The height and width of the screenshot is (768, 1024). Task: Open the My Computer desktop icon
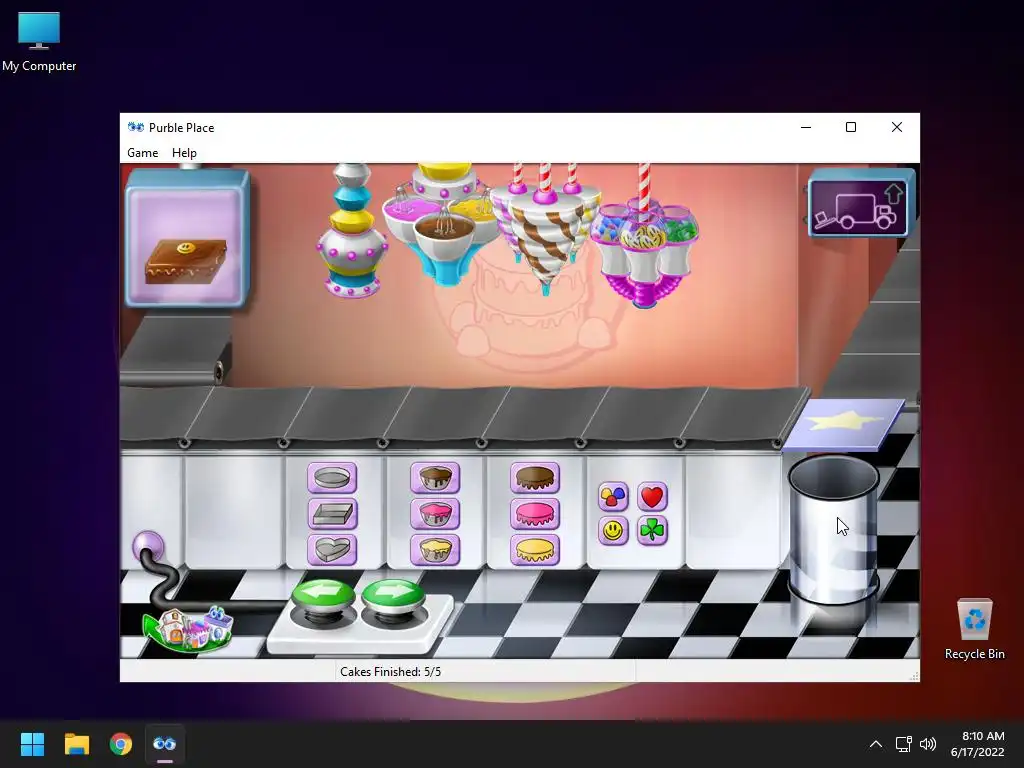click(39, 42)
